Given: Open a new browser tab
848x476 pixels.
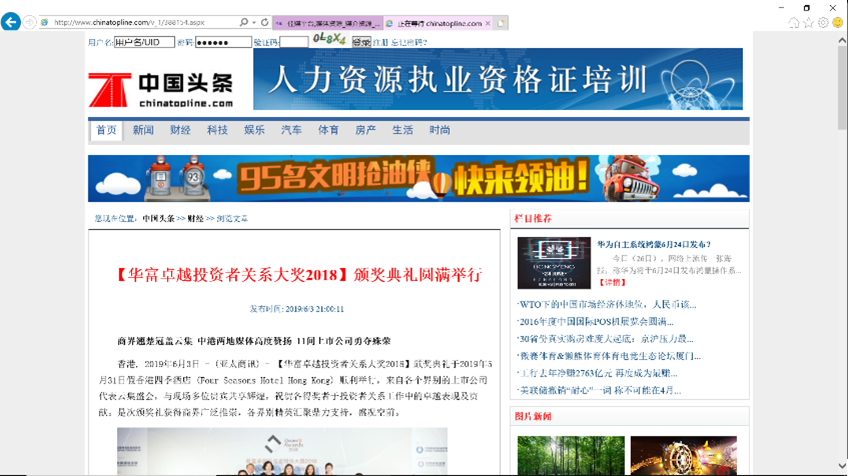Looking at the screenshot, I should (501, 23).
